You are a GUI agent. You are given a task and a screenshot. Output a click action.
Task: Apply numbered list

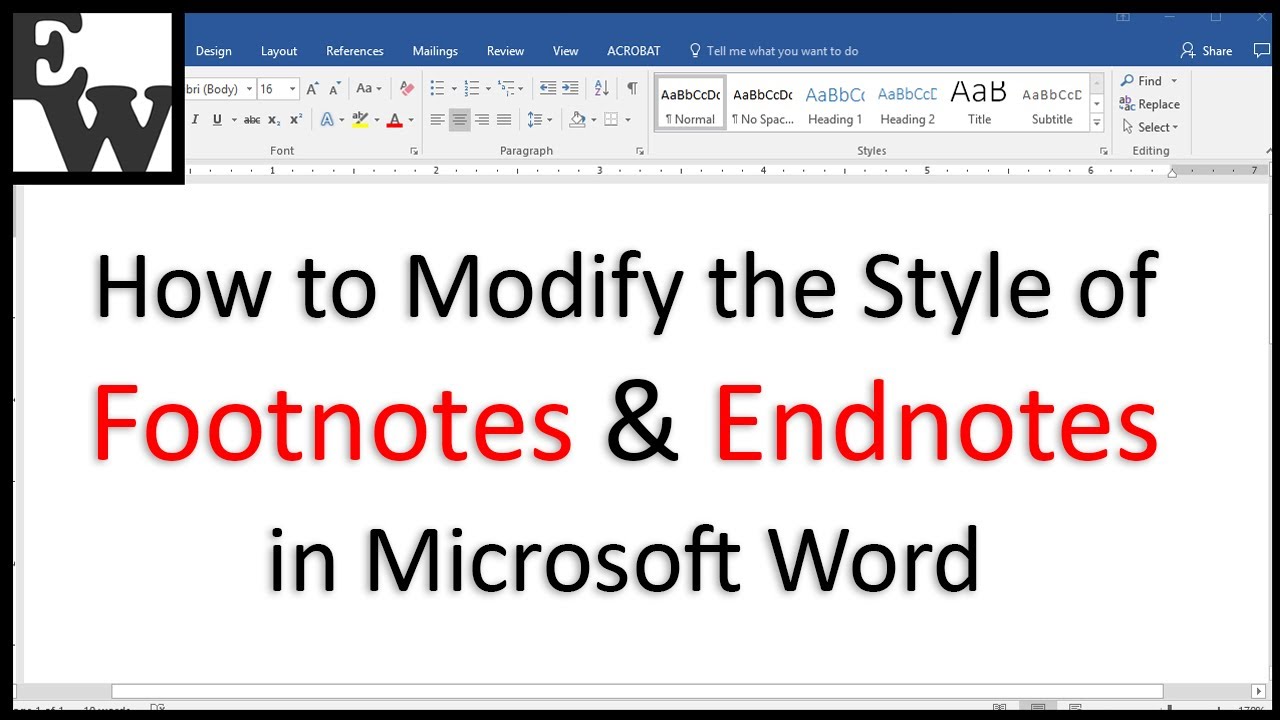point(472,89)
